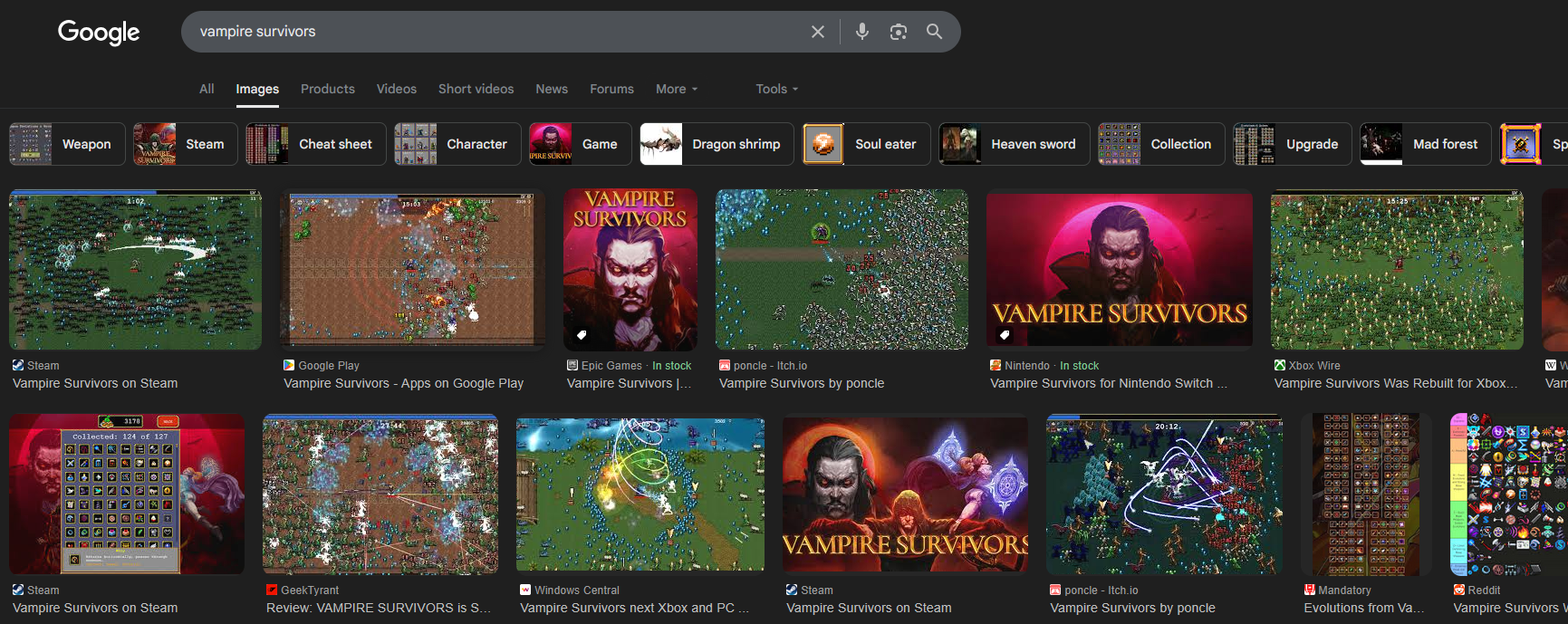Click the Epic Games source favicon
1568x624 pixels.
(x=572, y=365)
